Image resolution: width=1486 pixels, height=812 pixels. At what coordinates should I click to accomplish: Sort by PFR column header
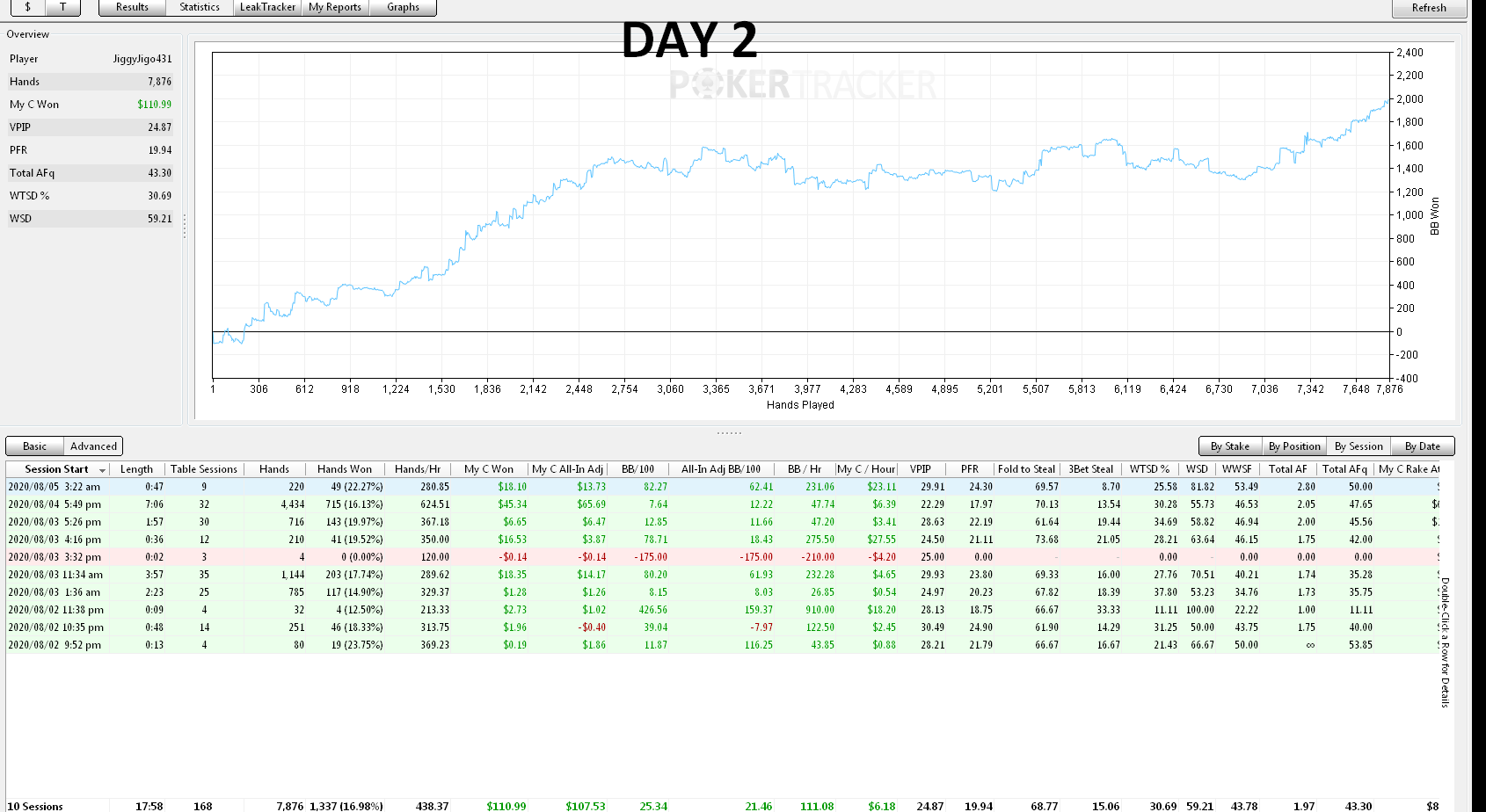pos(970,469)
